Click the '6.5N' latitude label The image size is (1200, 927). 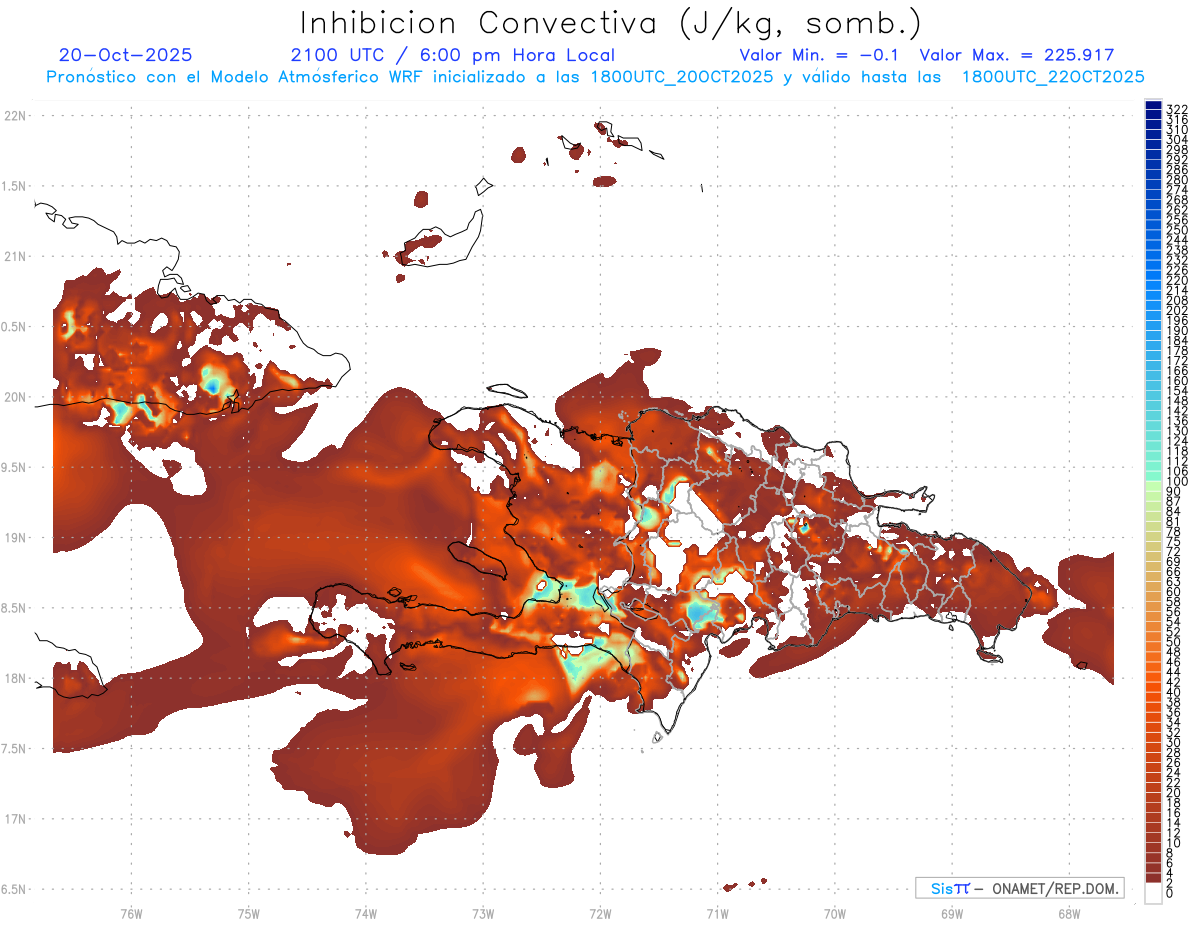[x=15, y=889]
